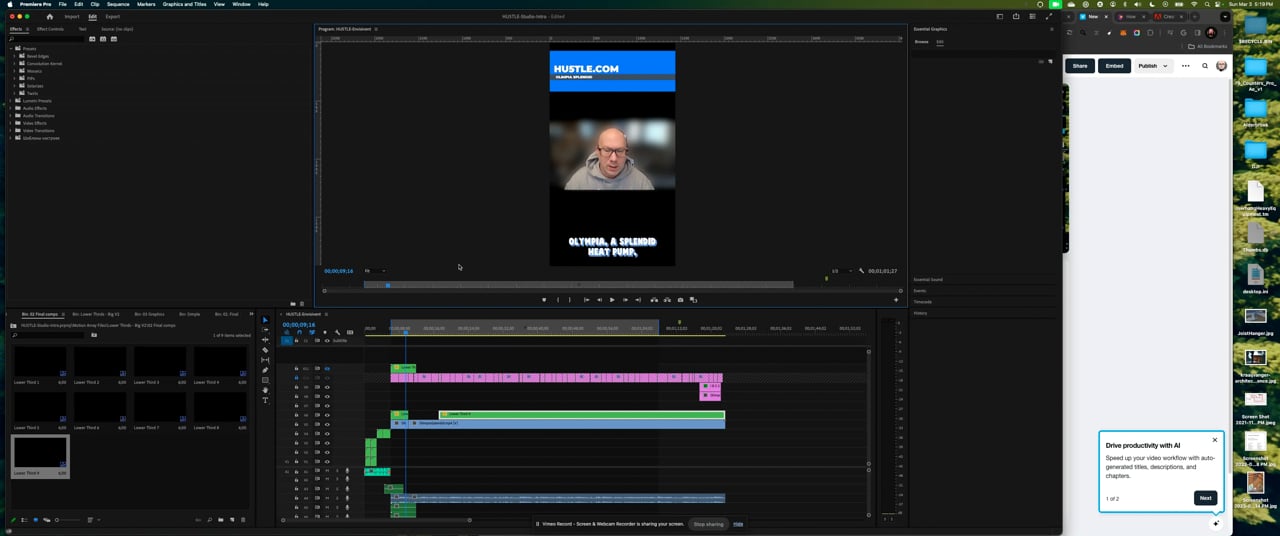Step forward one frame in Program monitor
This screenshot has width=1280, height=536.
(626, 300)
